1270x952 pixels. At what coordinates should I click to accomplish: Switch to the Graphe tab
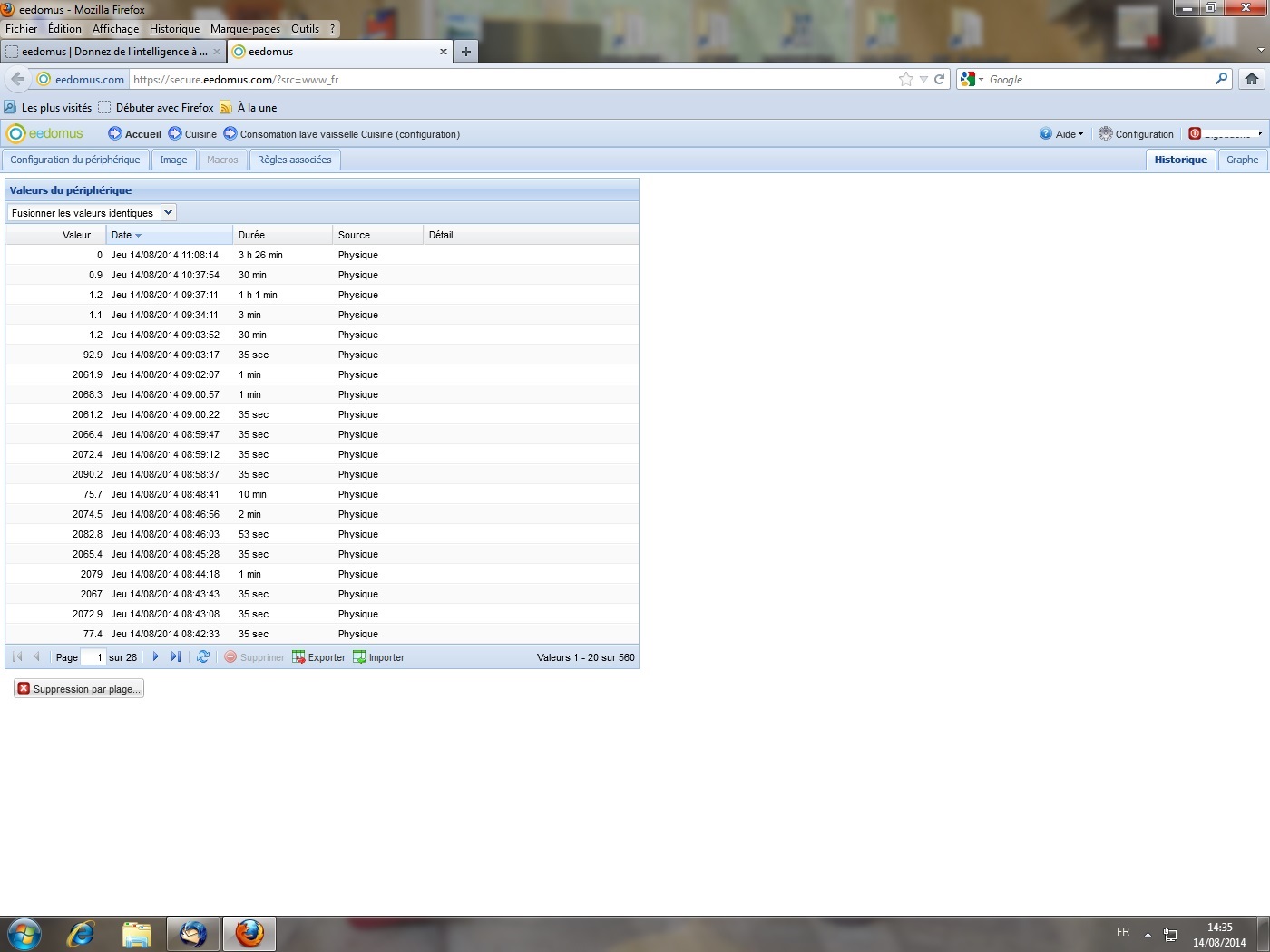(1242, 160)
